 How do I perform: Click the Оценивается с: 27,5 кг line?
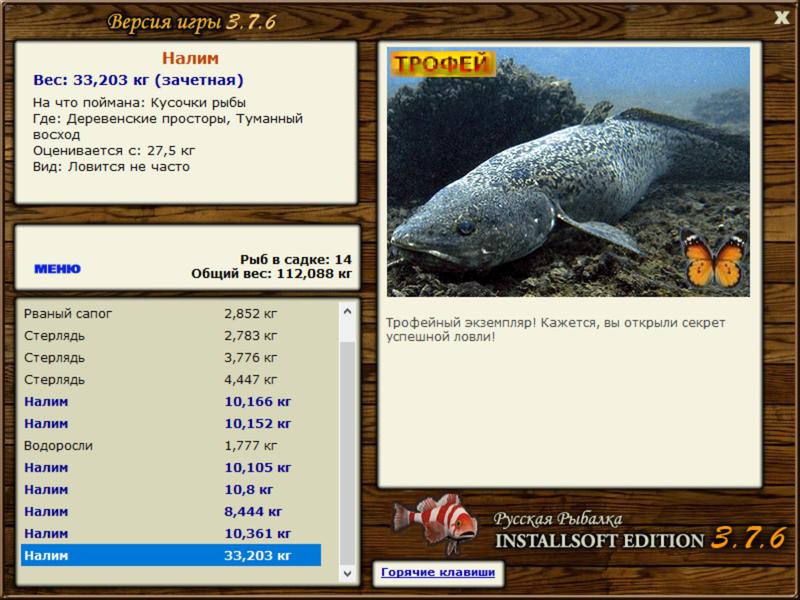pos(114,151)
